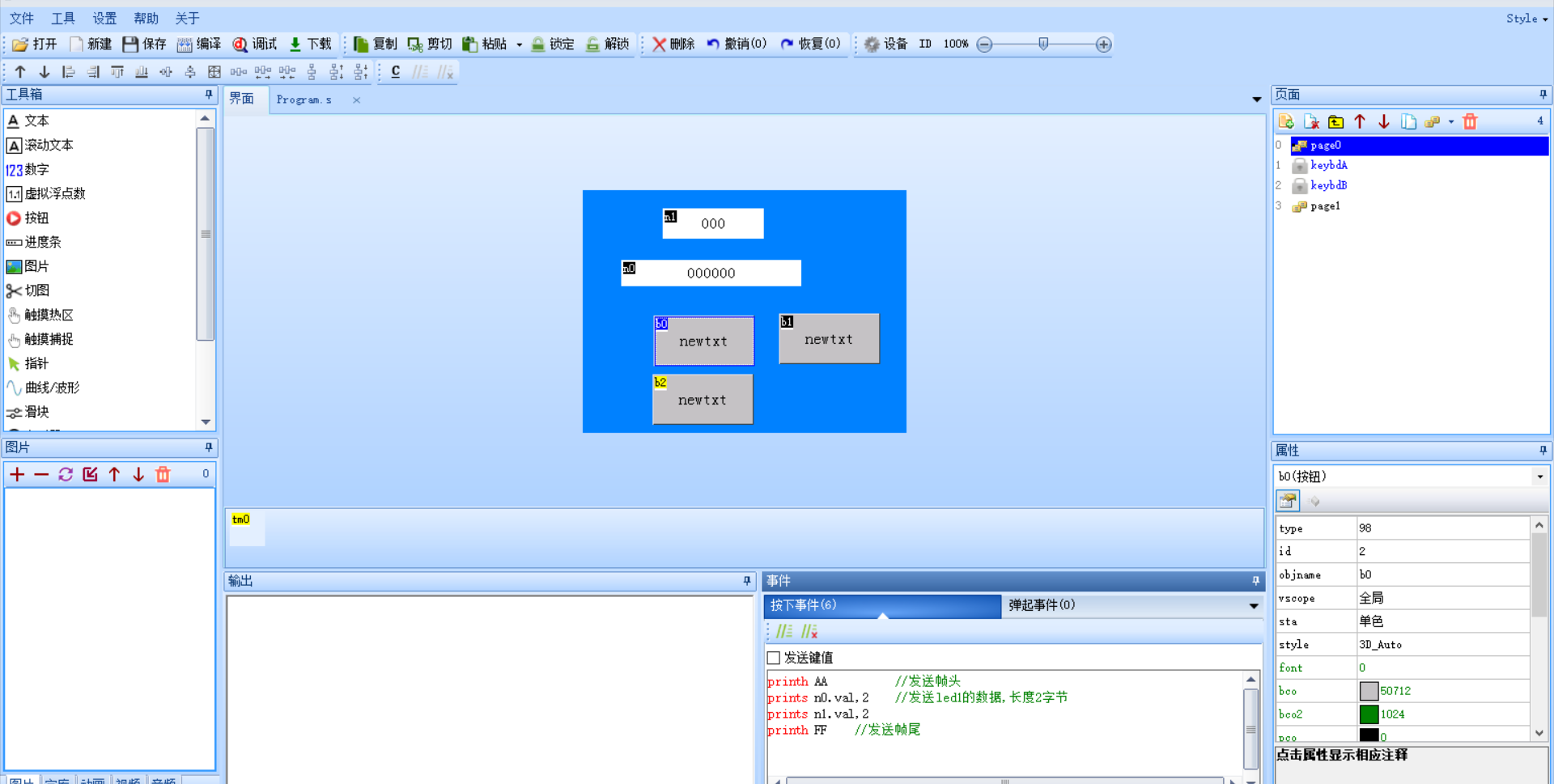Pin the 页面 page panel
Viewport: 1554px width, 784px height.
tap(1543, 95)
